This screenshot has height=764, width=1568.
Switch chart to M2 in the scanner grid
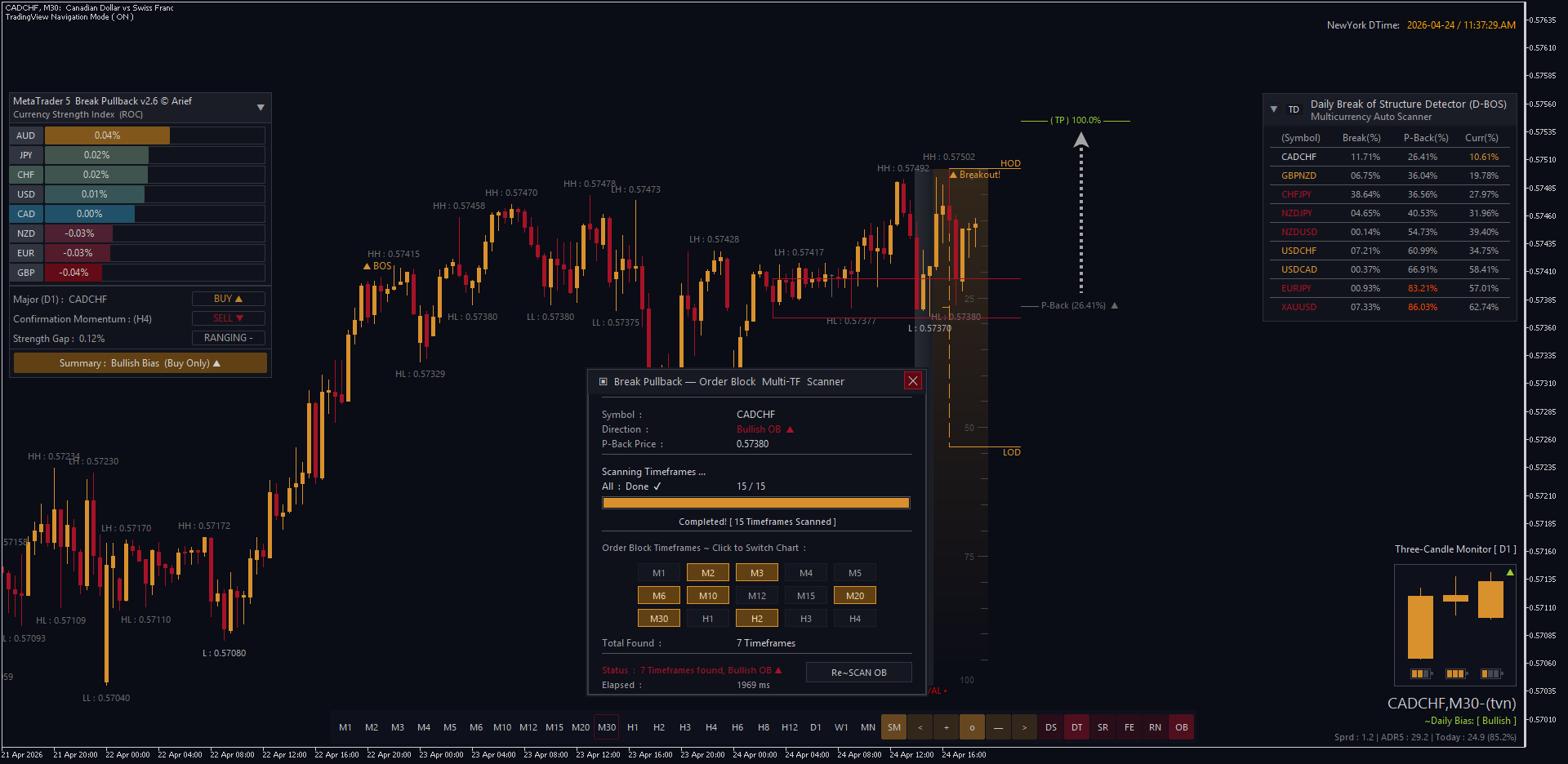pyautogui.click(x=708, y=573)
